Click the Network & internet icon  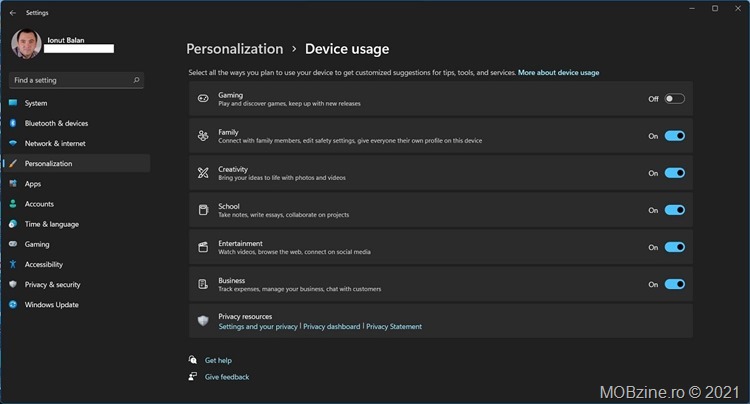(13, 143)
